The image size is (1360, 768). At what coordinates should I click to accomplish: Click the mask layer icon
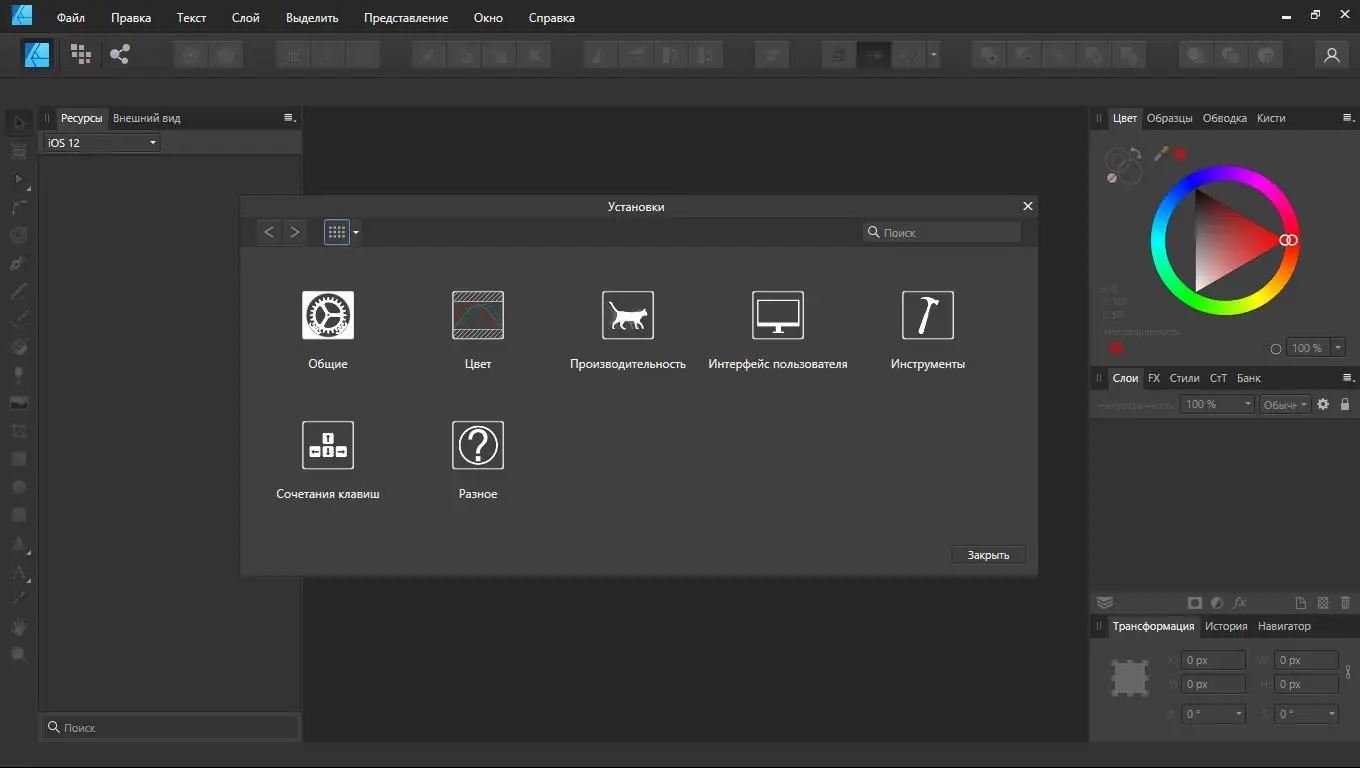pyautogui.click(x=1194, y=603)
